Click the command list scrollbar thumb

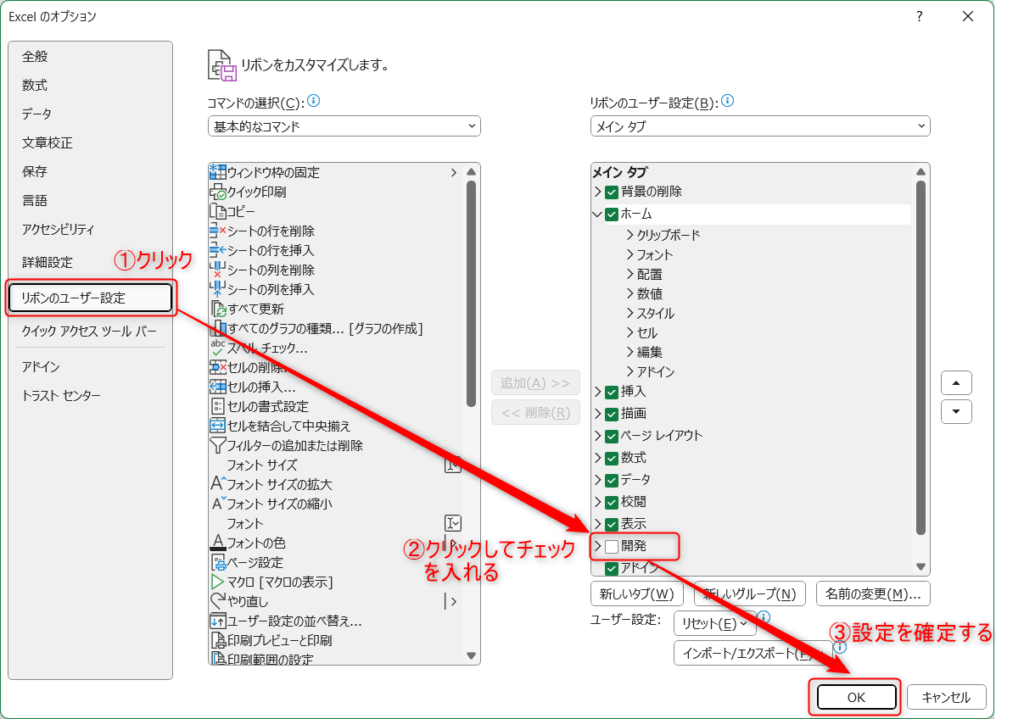coord(471,294)
